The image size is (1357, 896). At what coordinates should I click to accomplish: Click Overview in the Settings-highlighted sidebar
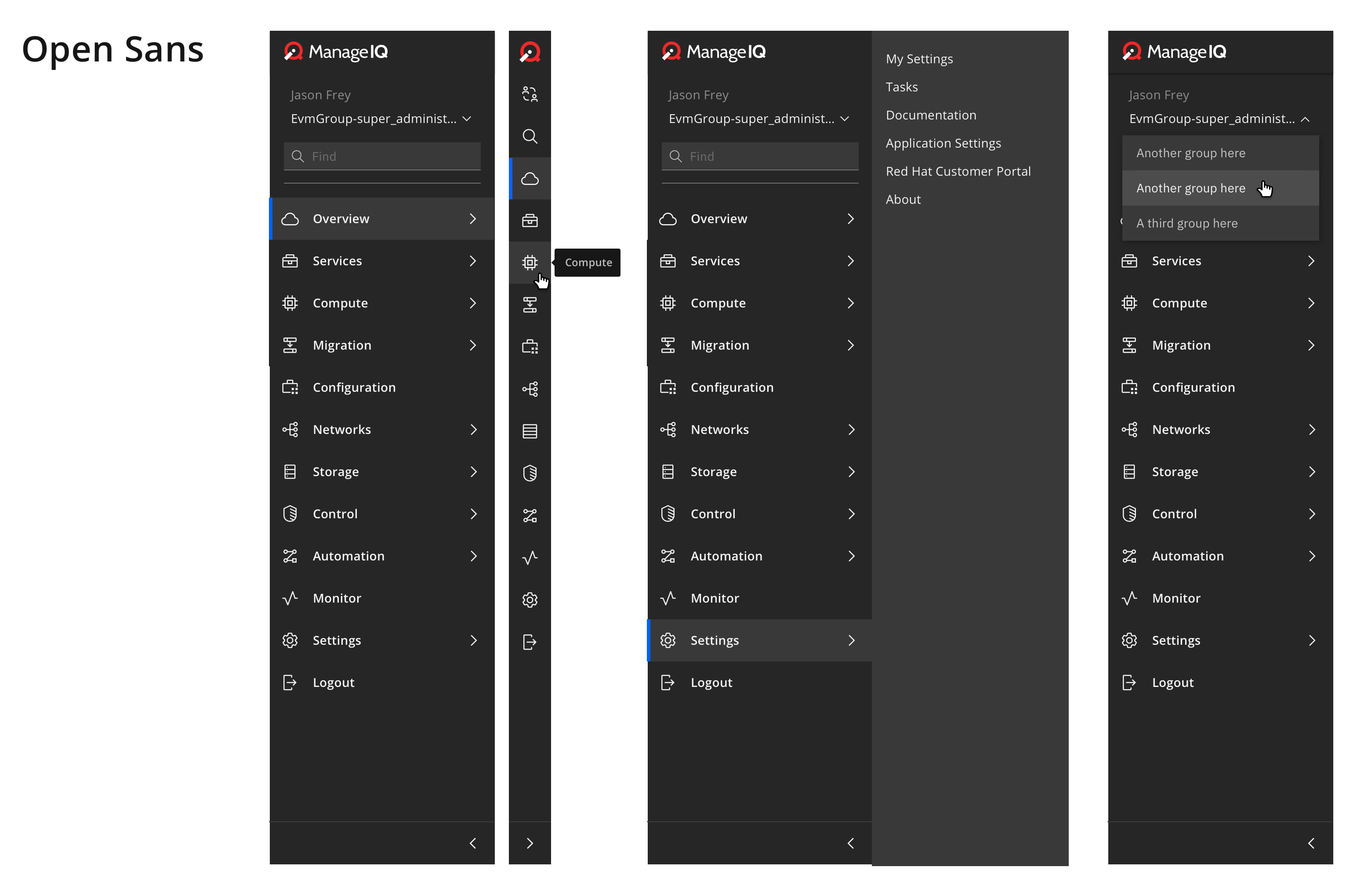coord(760,218)
